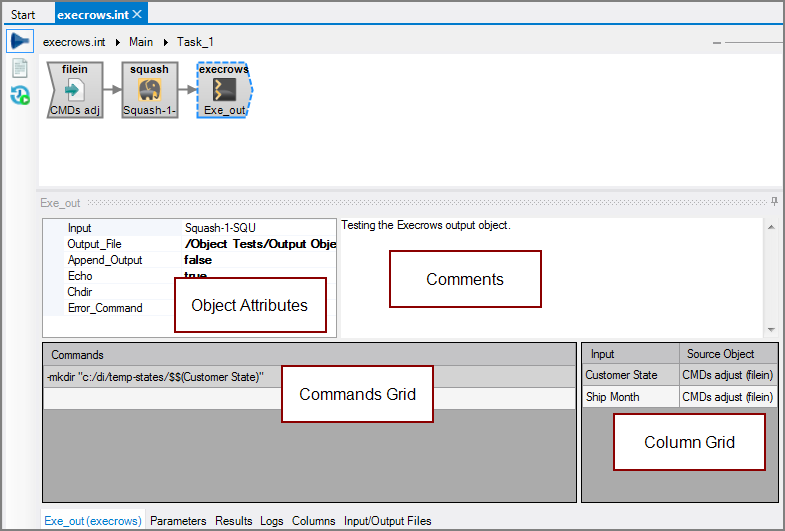The image size is (785, 531).
Task: Open the Input/Output Files tab
Action: coord(388,521)
